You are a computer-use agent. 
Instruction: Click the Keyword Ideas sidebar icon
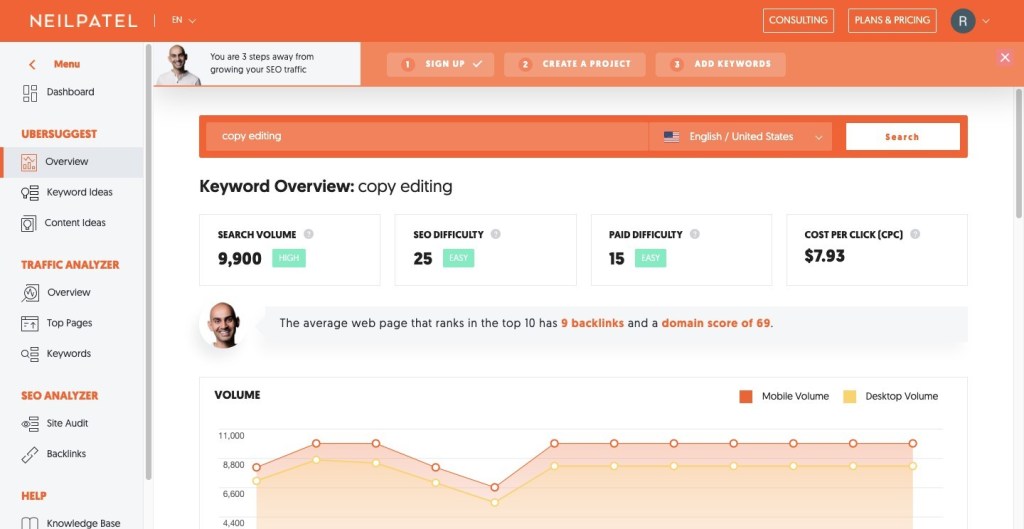coord(29,192)
